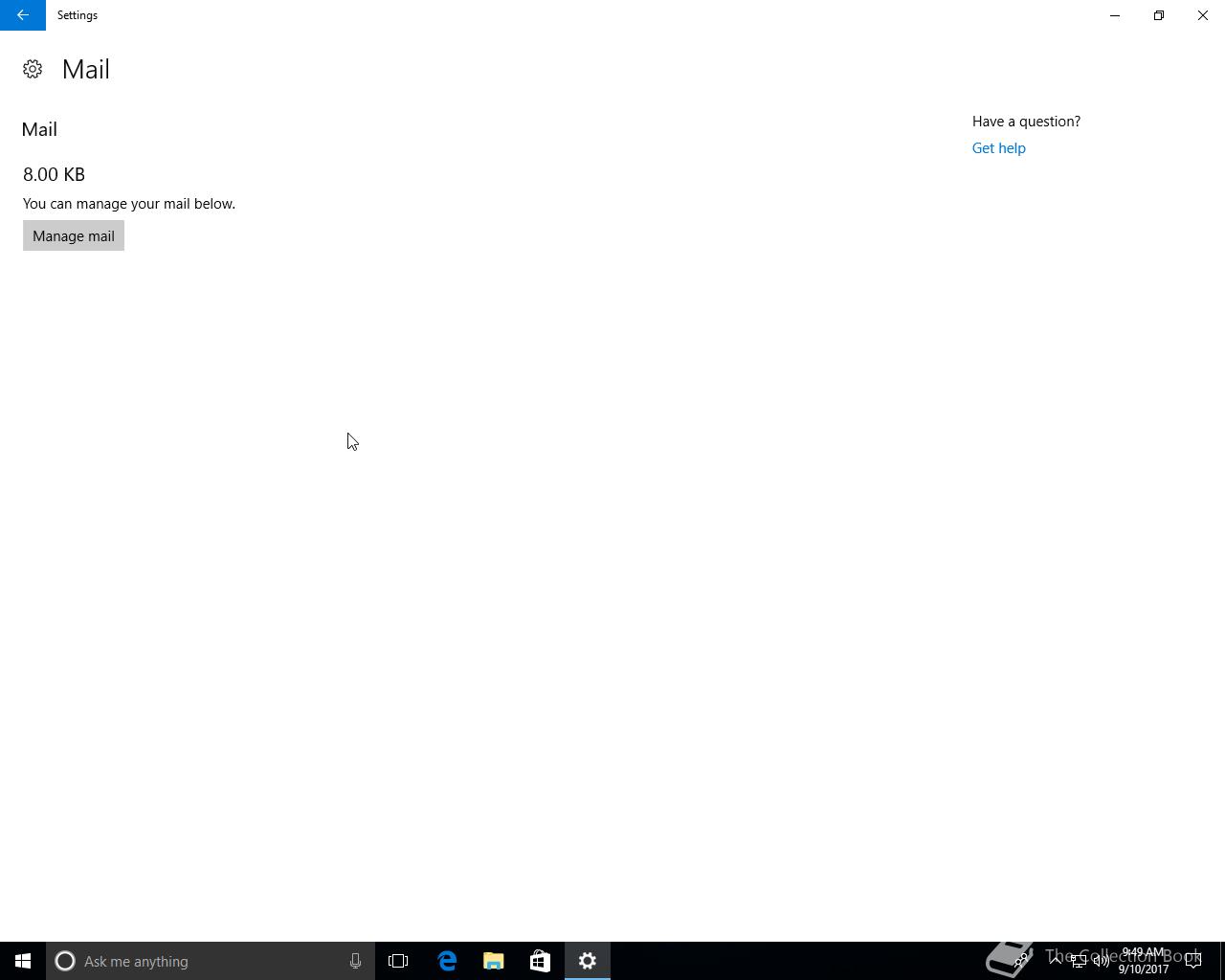The width and height of the screenshot is (1225, 980).
Task: Open the network status tray icon
Action: click(1079, 961)
